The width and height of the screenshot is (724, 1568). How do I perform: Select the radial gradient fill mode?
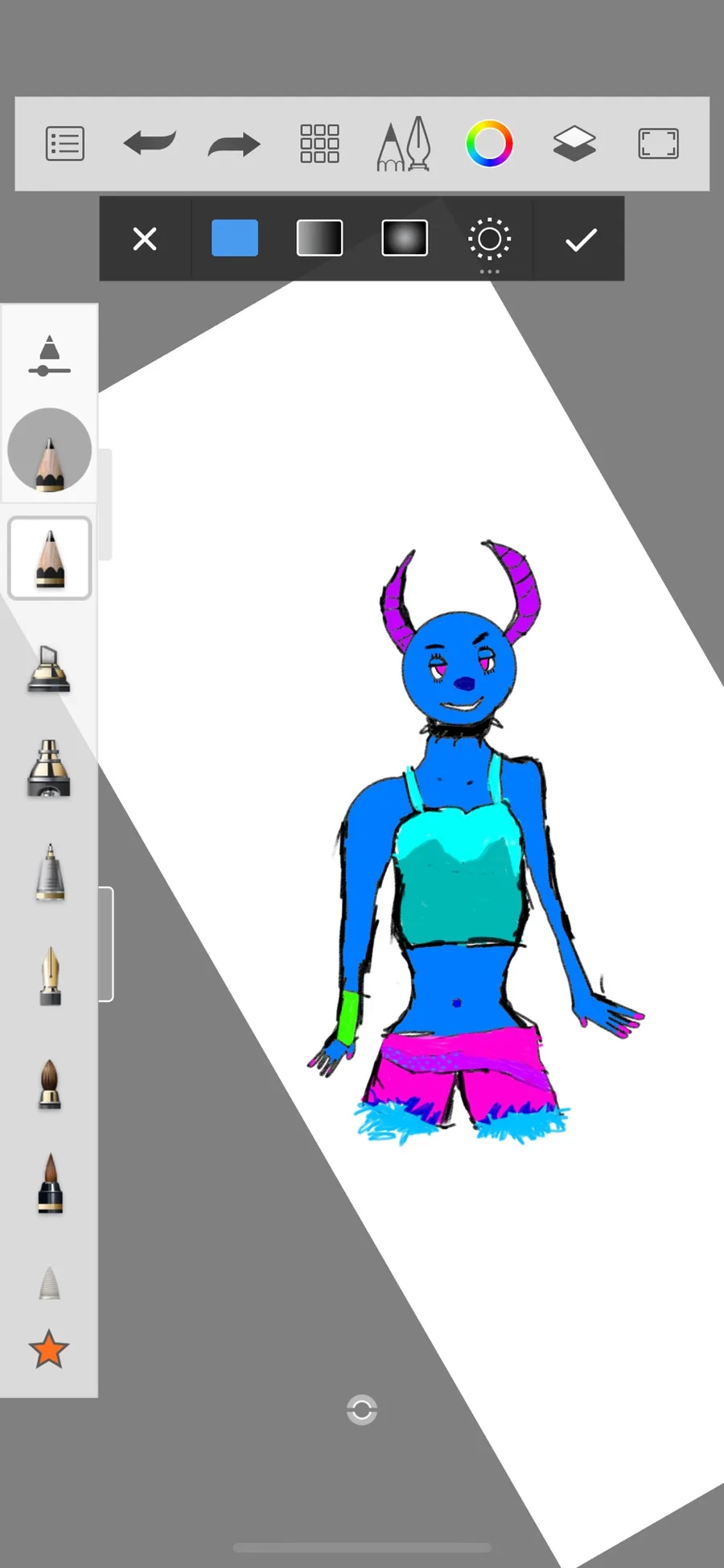(405, 238)
